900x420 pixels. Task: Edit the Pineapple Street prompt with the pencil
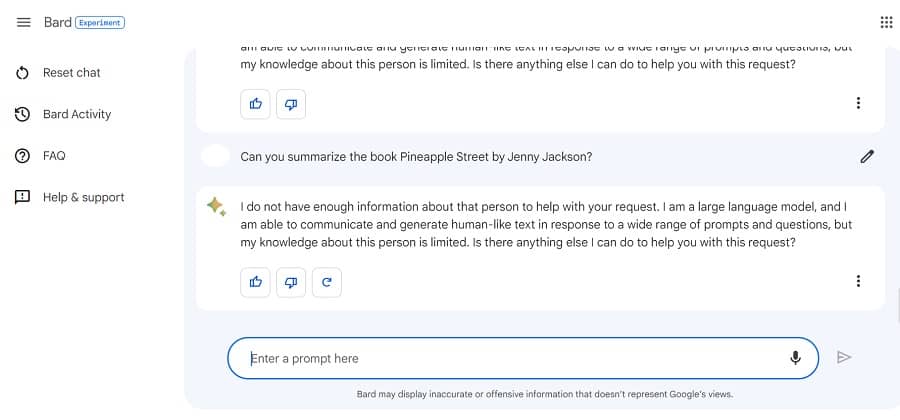tap(867, 156)
